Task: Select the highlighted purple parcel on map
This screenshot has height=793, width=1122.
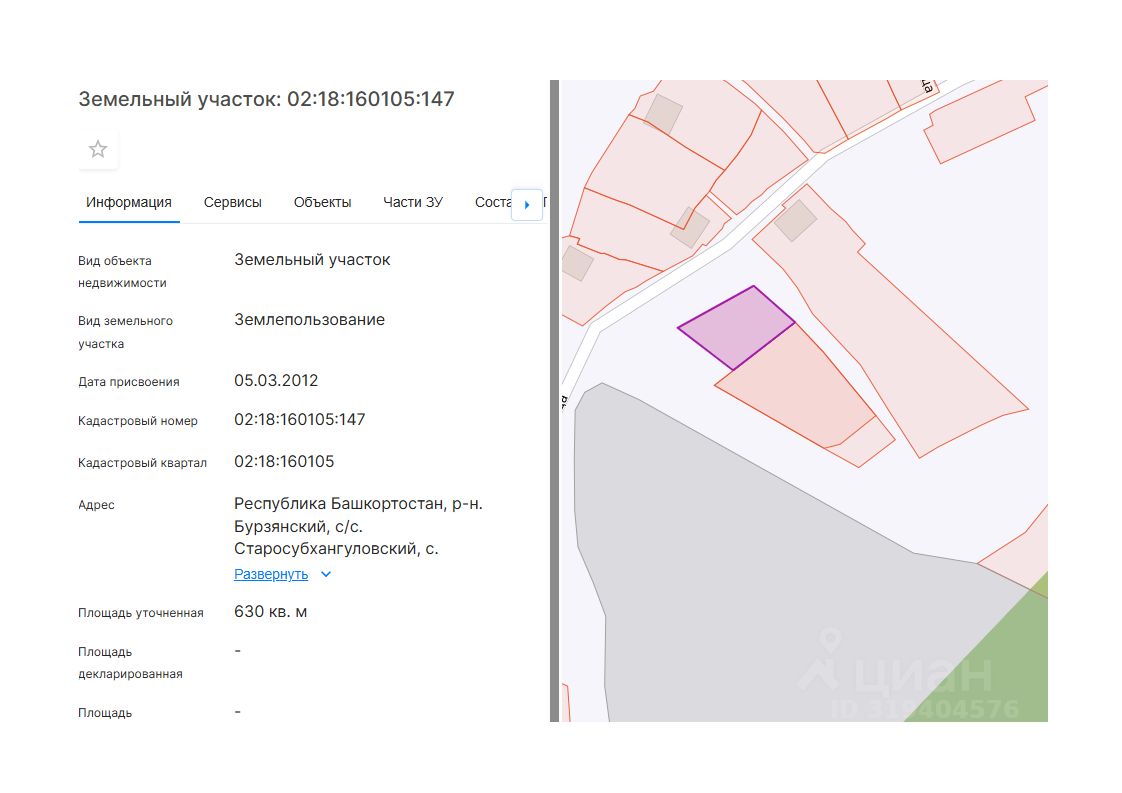Action: pos(737,326)
